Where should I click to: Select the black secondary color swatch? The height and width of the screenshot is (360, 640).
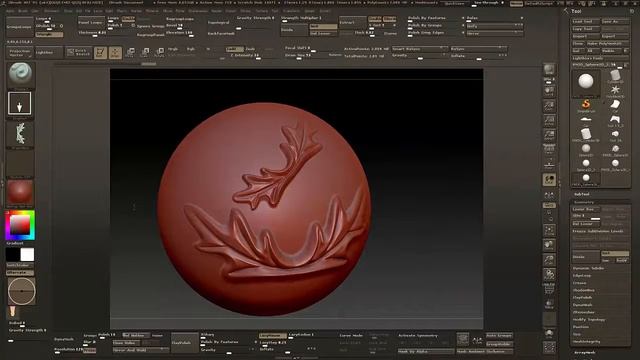[x=13, y=255]
